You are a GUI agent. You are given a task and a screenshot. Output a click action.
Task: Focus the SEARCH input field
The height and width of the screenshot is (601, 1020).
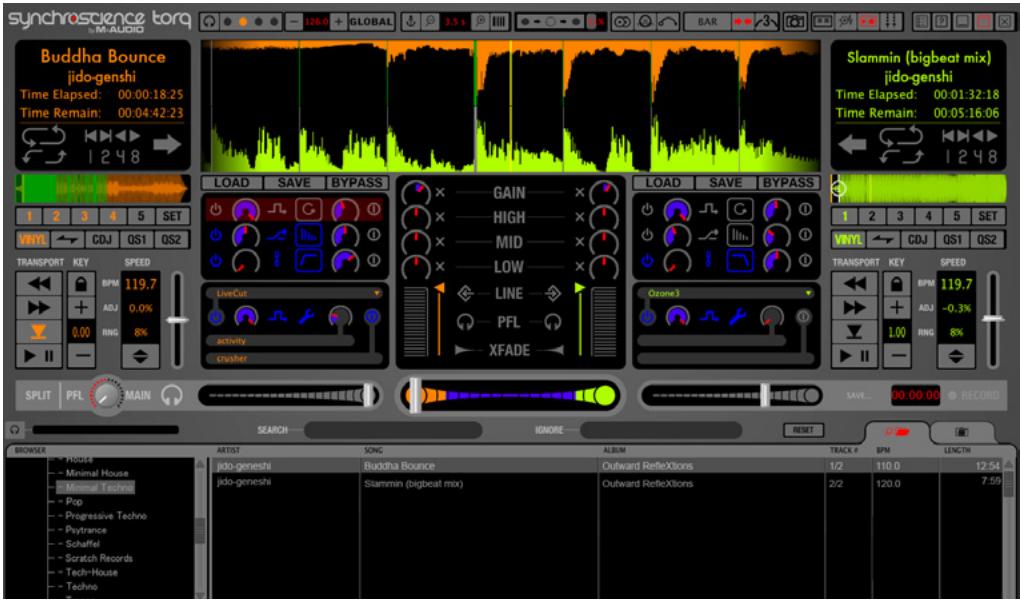tap(393, 430)
